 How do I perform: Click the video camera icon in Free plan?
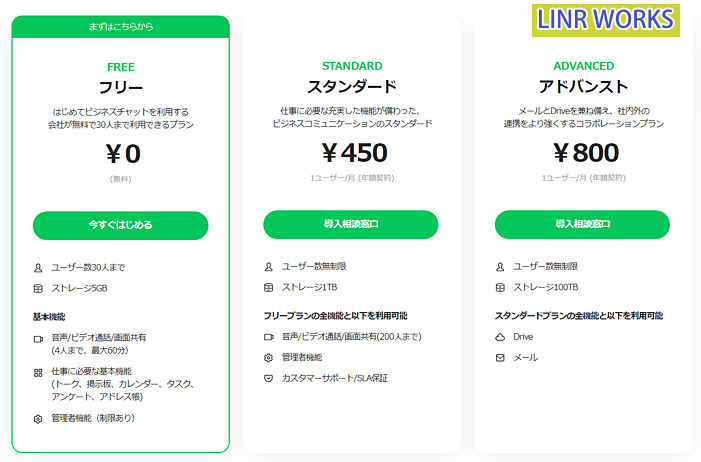(x=38, y=339)
